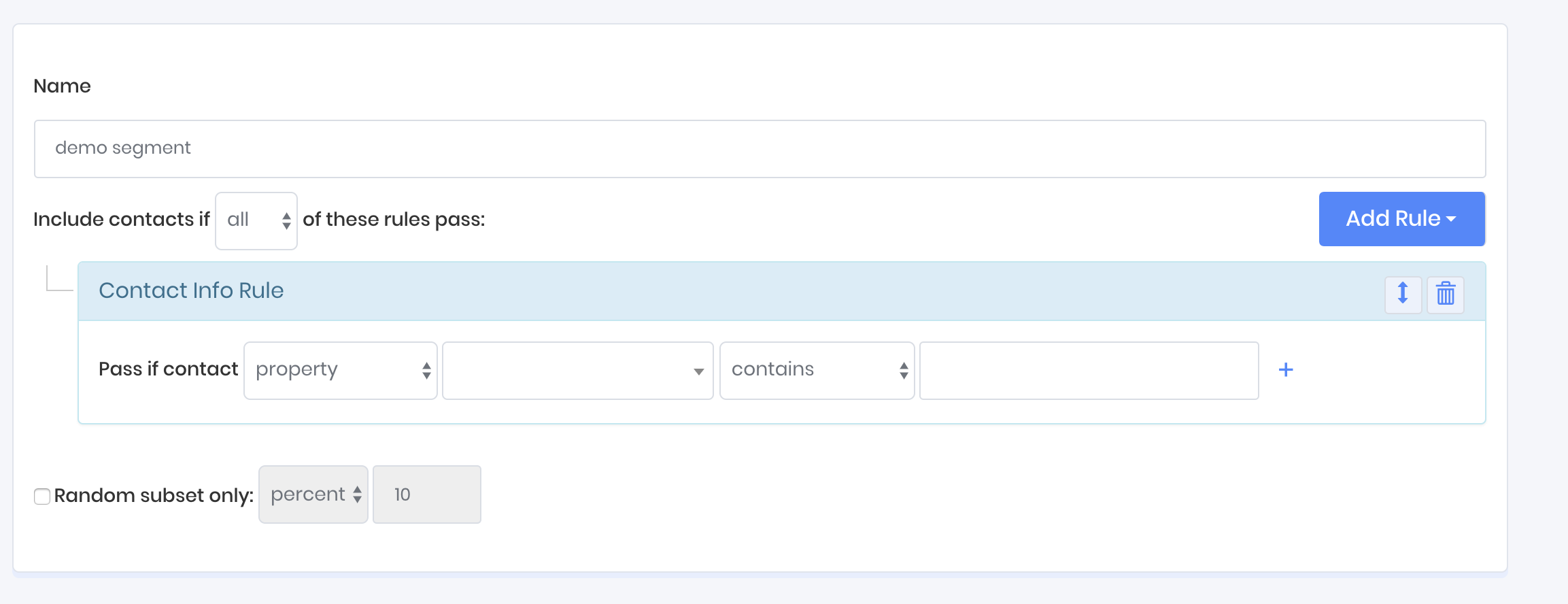
Task: Click the subset amount field showing 10
Action: [427, 494]
